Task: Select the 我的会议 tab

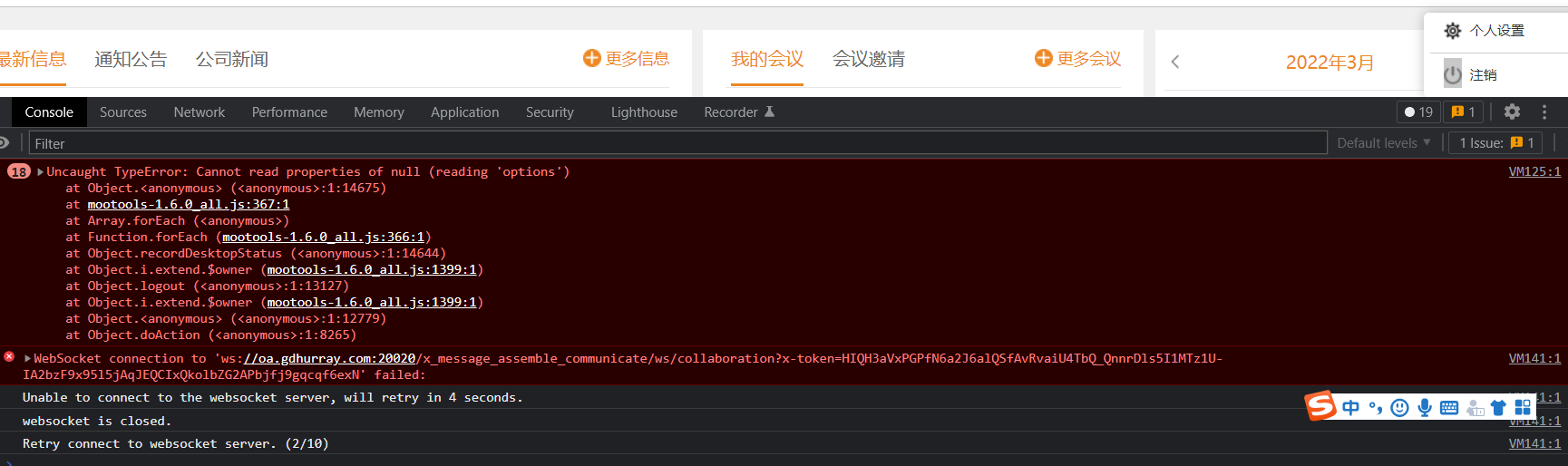Action: (767, 59)
